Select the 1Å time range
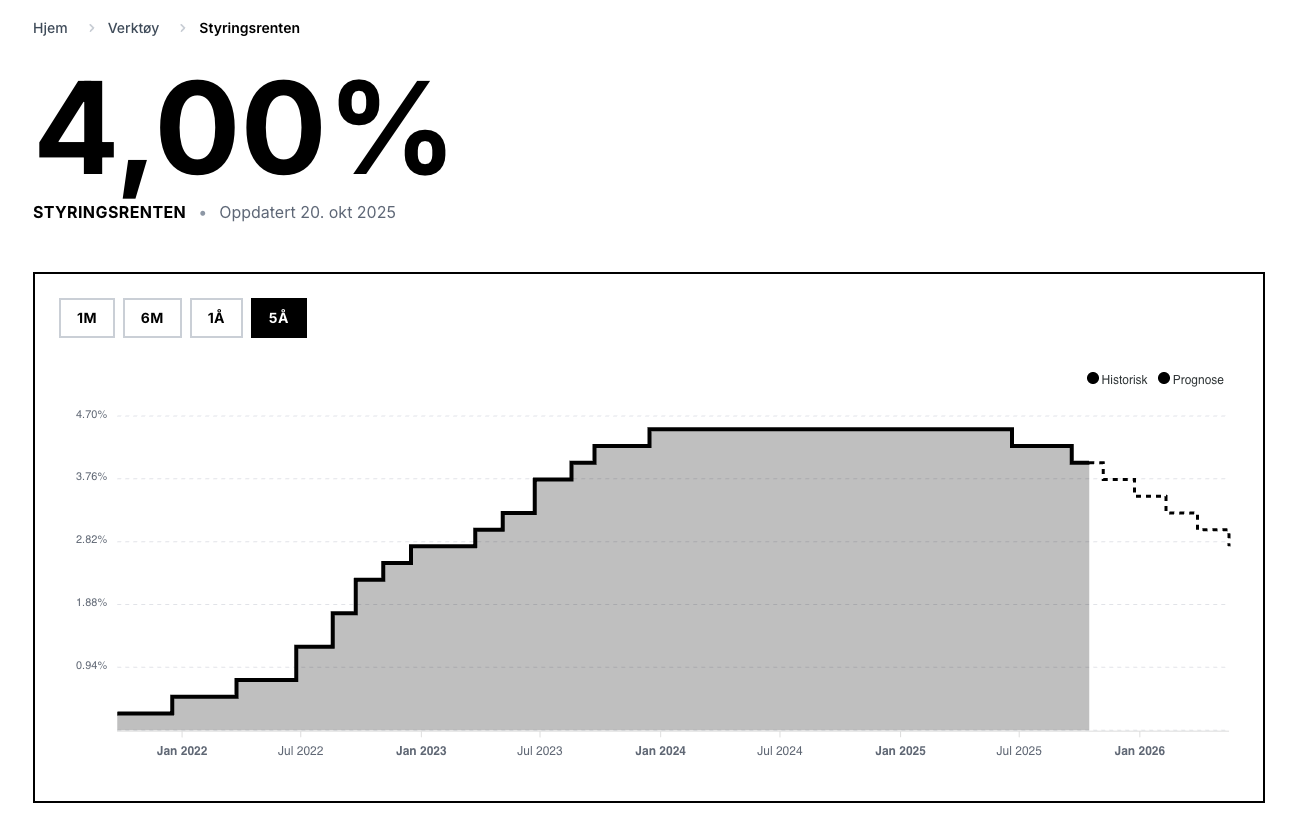 pos(216,318)
